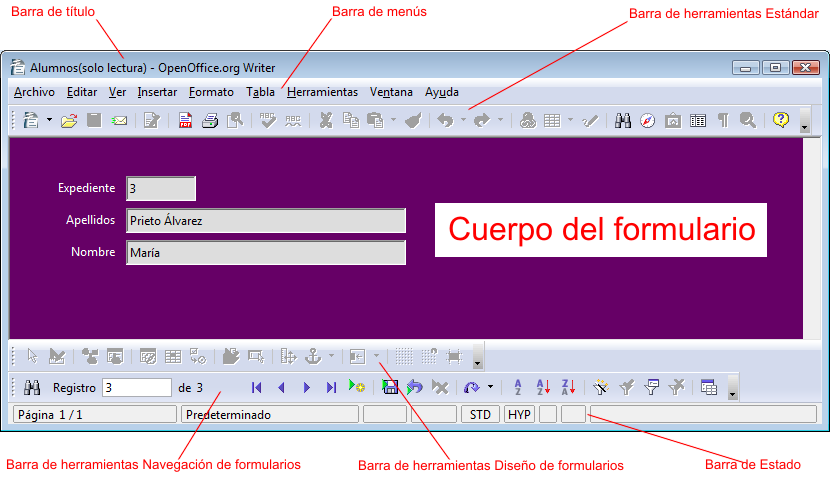Expand the Undo history dropdown arrow
The width and height of the screenshot is (830, 483).
pos(463,120)
